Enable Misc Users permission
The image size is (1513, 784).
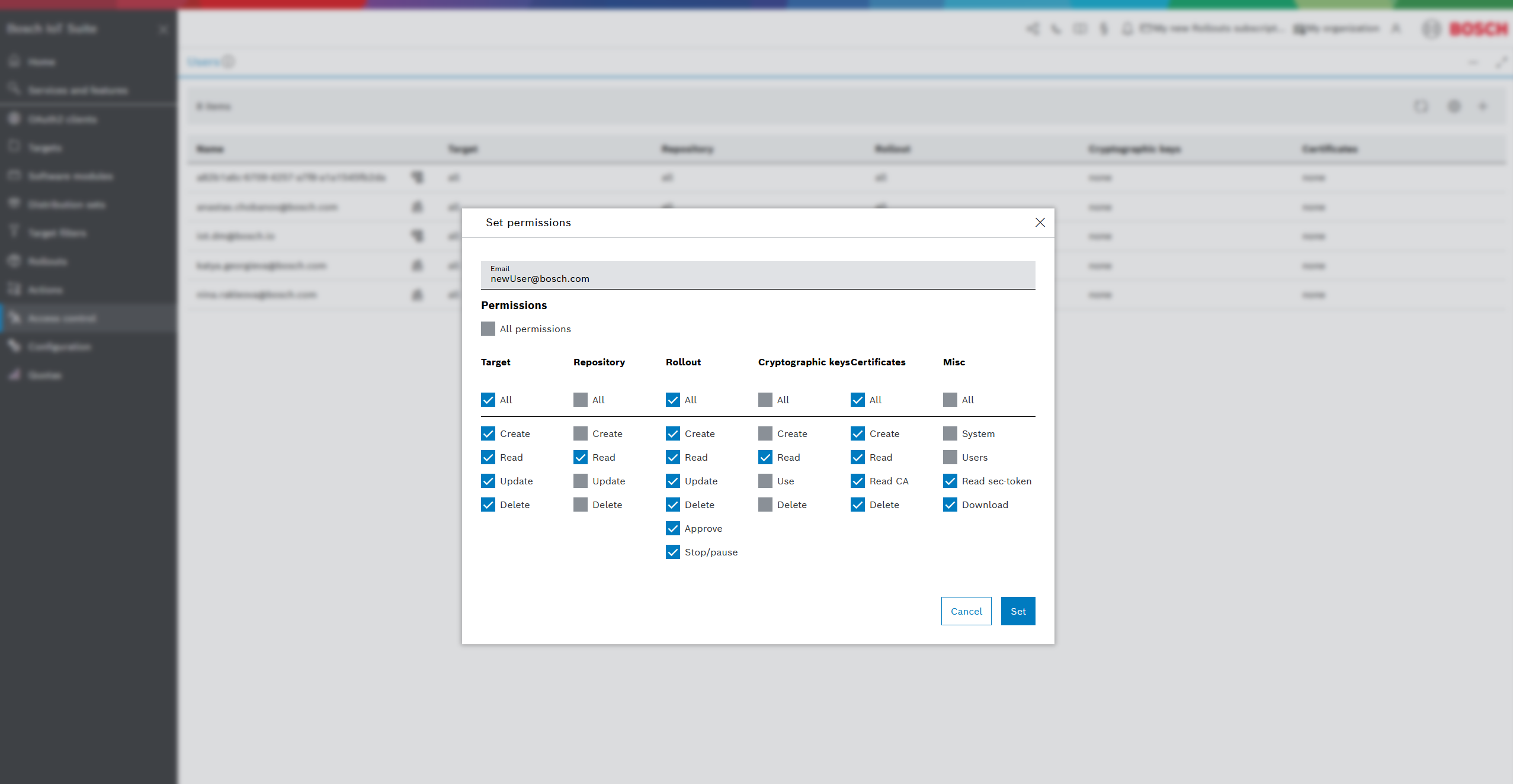click(x=950, y=457)
